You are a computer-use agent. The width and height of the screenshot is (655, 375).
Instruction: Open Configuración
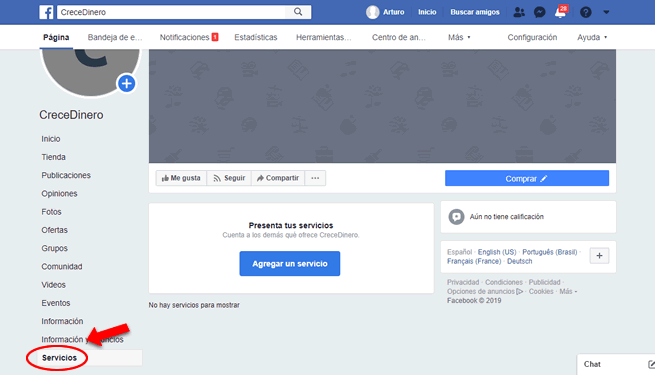(x=532, y=37)
